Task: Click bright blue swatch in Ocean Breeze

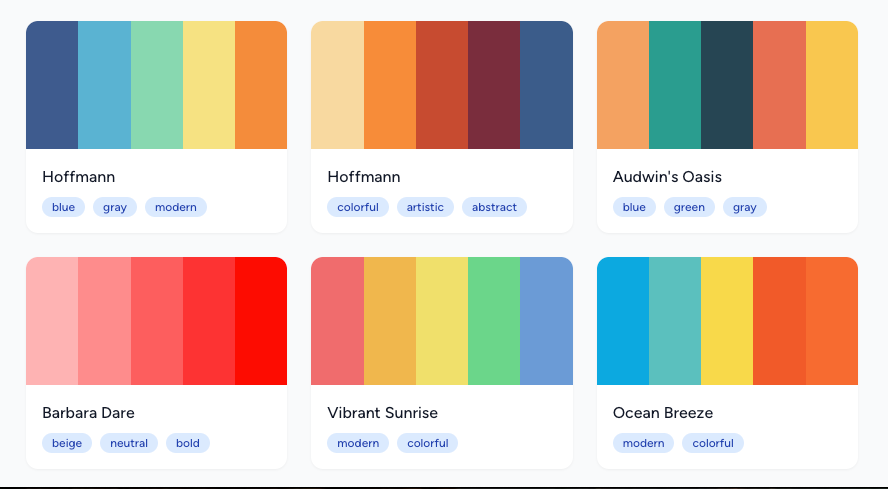Action: [623, 321]
